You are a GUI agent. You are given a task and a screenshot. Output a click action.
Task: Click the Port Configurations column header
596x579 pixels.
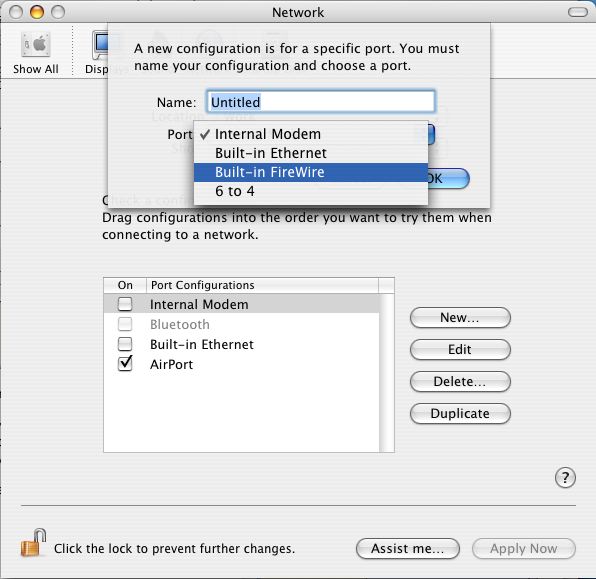(262, 285)
